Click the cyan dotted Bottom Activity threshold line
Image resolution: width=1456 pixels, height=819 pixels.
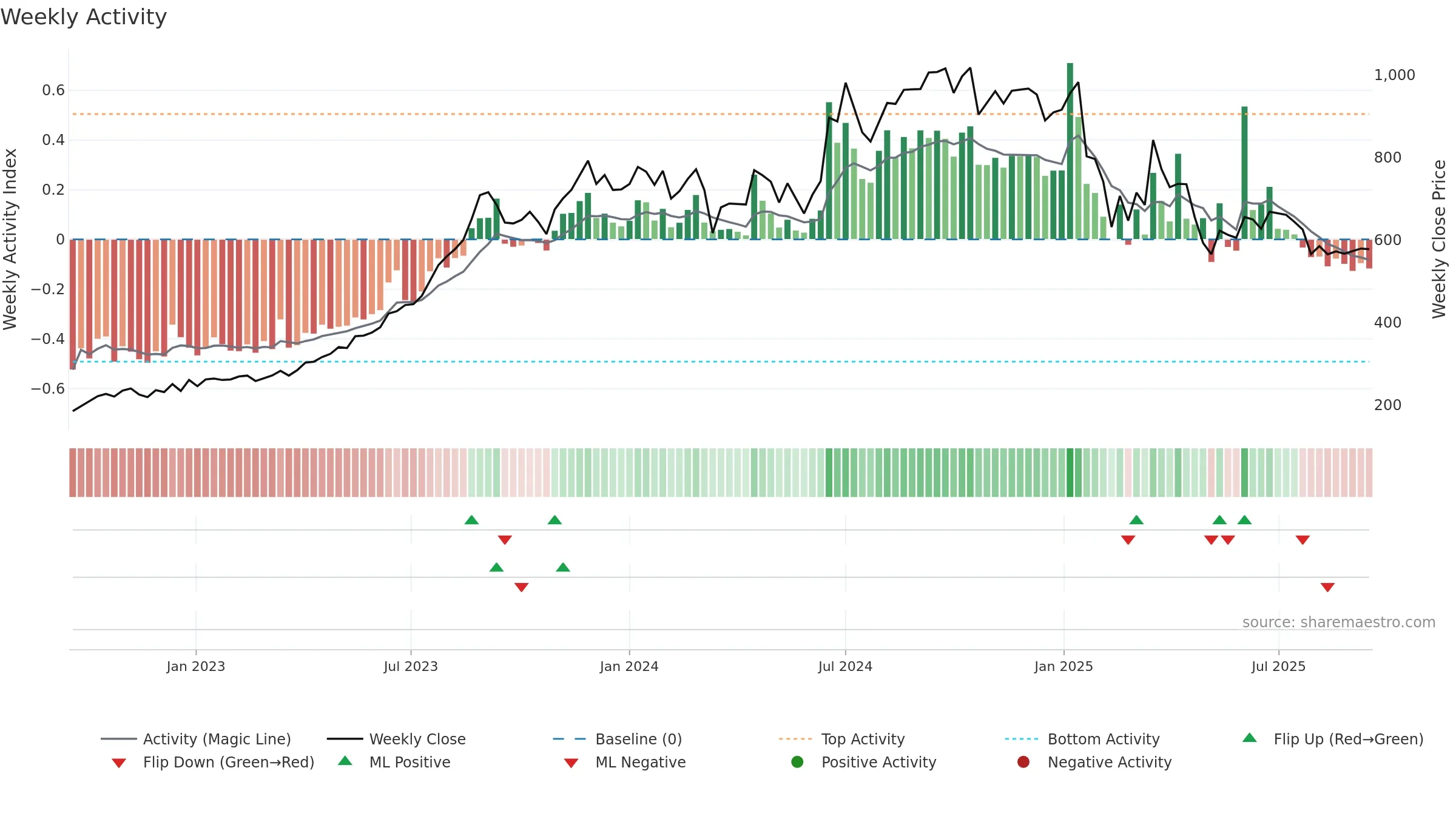tap(721, 362)
